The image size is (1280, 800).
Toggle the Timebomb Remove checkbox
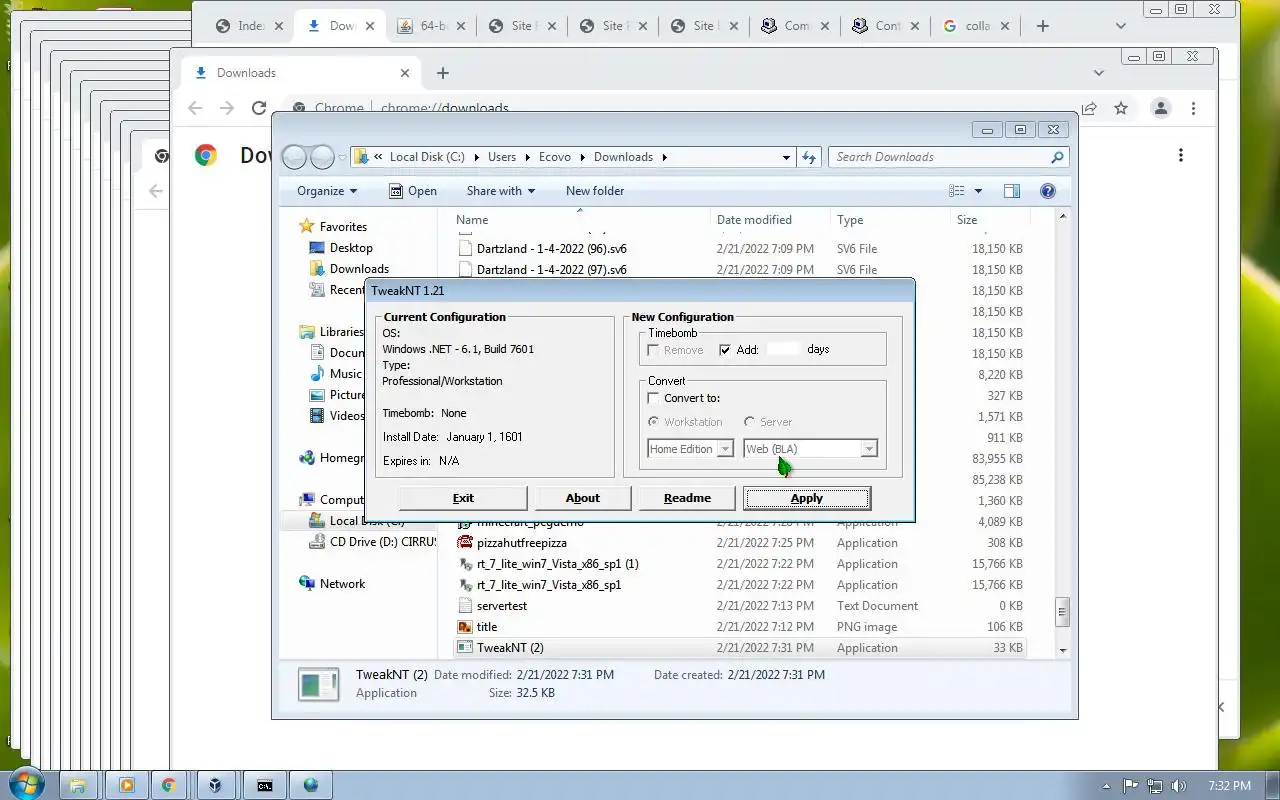(653, 350)
